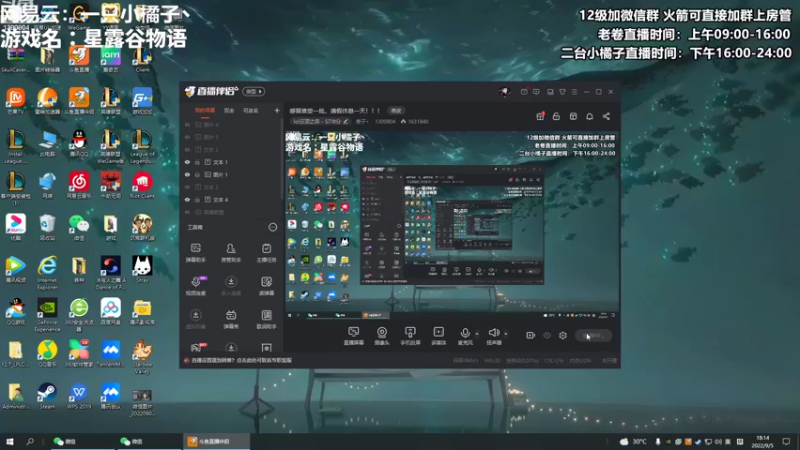Open the Windows Start menu
Image resolution: width=800 pixels, height=450 pixels.
[10, 441]
